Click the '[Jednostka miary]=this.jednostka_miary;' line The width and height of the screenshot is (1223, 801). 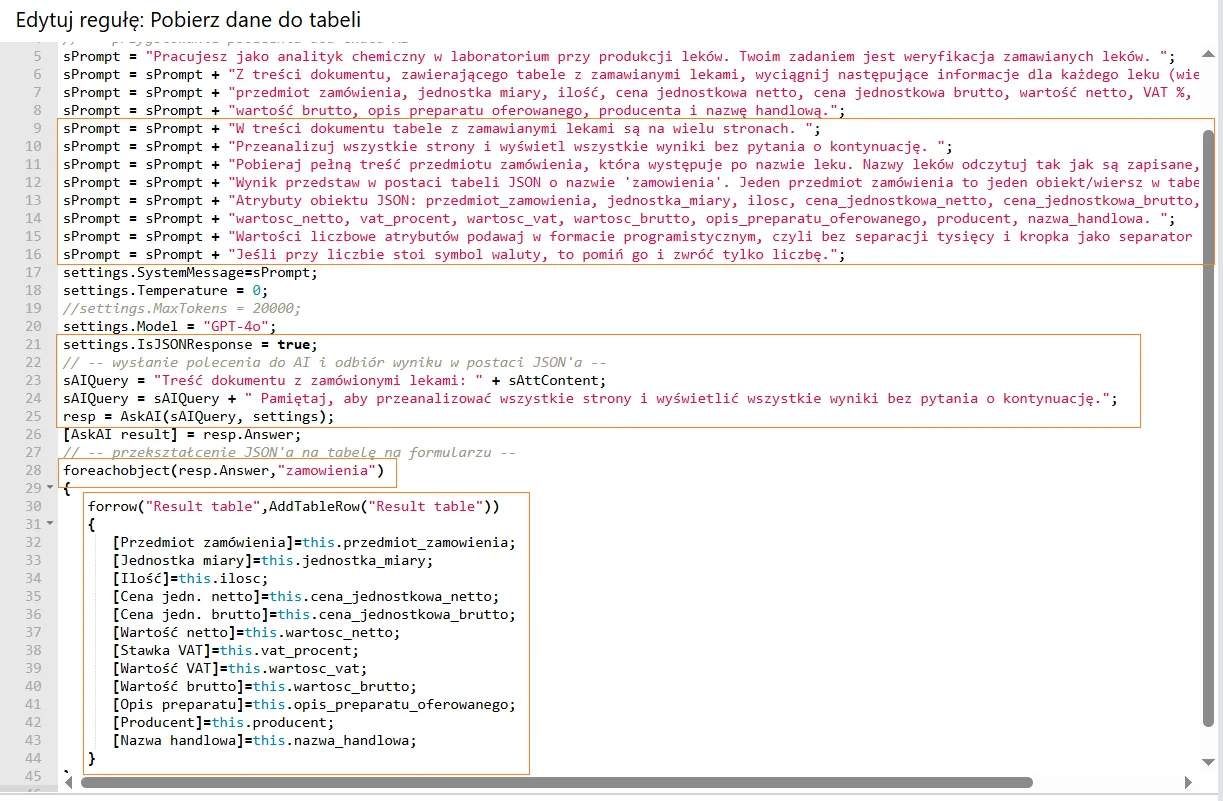(273, 560)
